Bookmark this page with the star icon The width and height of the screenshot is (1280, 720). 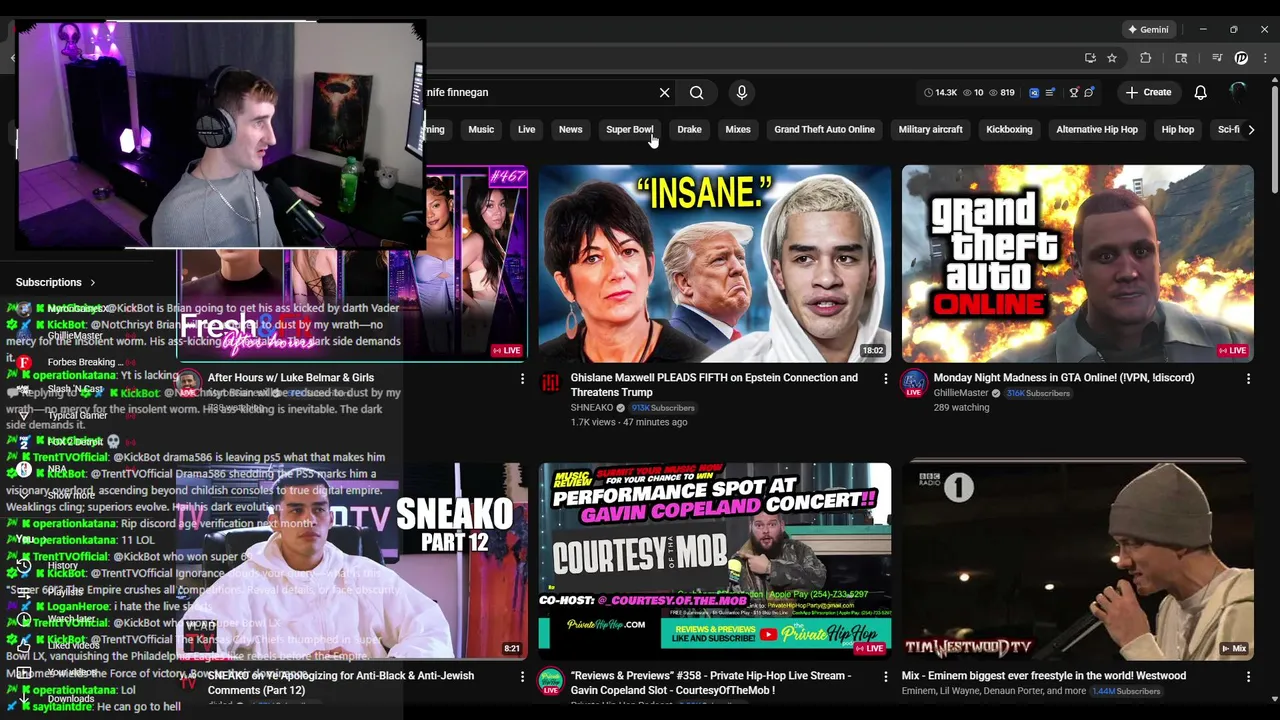(1112, 58)
